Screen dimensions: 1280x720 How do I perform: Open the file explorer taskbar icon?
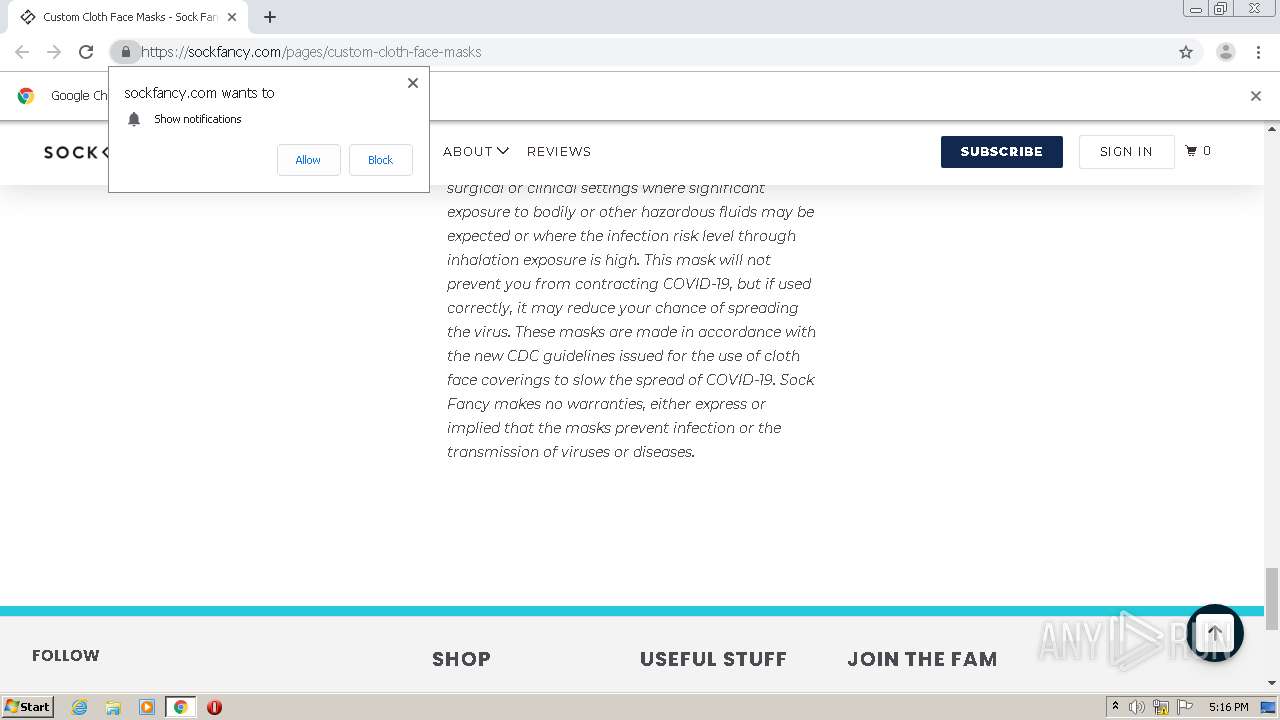pyautogui.click(x=113, y=707)
